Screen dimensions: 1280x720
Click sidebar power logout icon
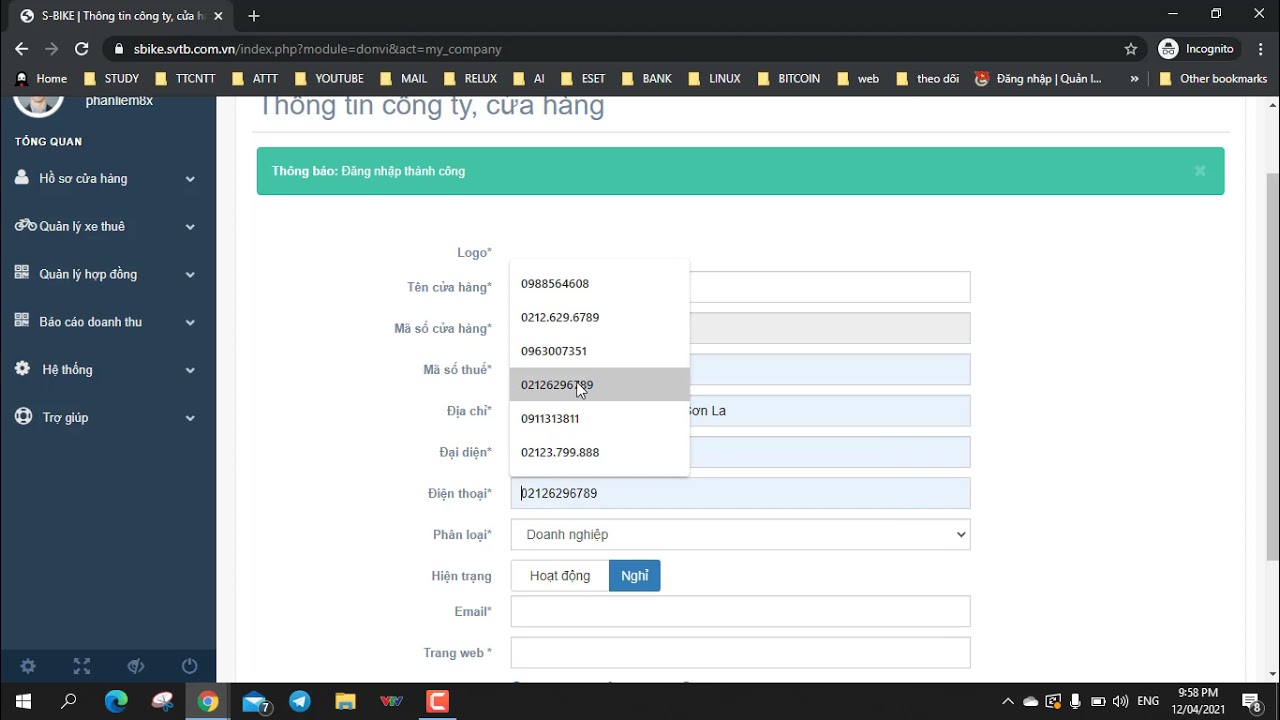tap(190, 666)
